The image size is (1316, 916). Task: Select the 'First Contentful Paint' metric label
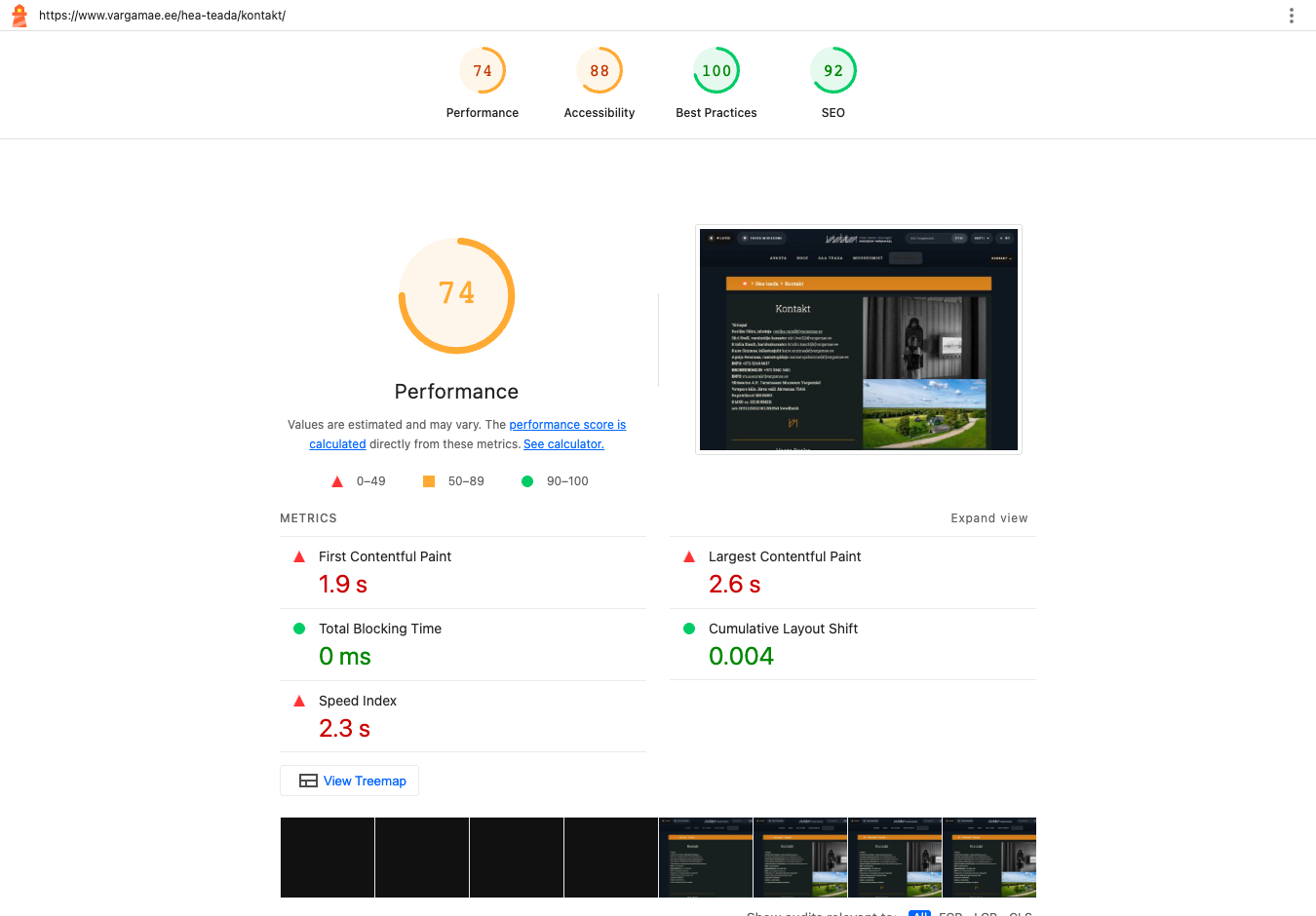pos(385,556)
